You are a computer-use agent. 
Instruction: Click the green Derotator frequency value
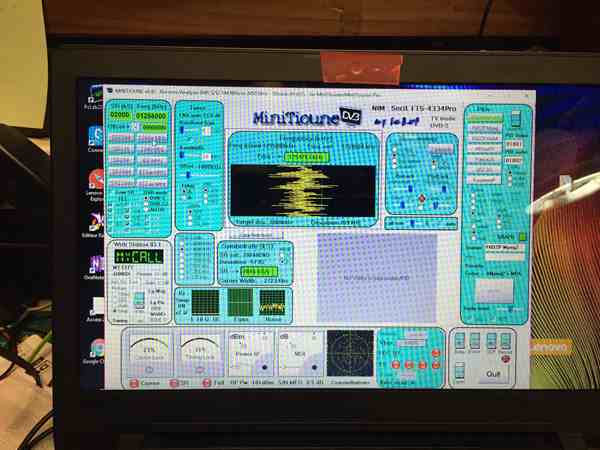pos(306,157)
